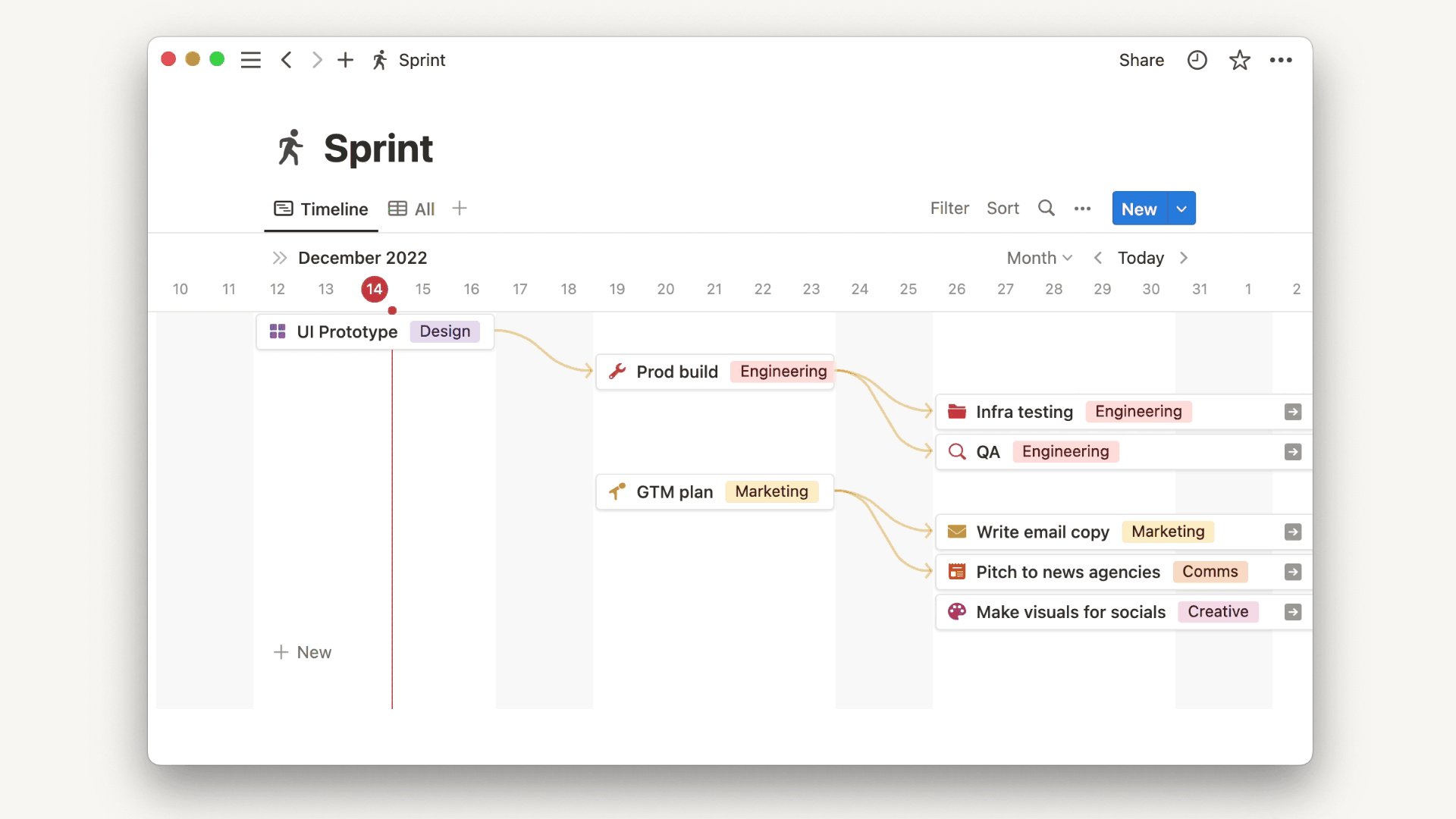
Task: Open the Month zoom level dropdown
Action: [1039, 258]
